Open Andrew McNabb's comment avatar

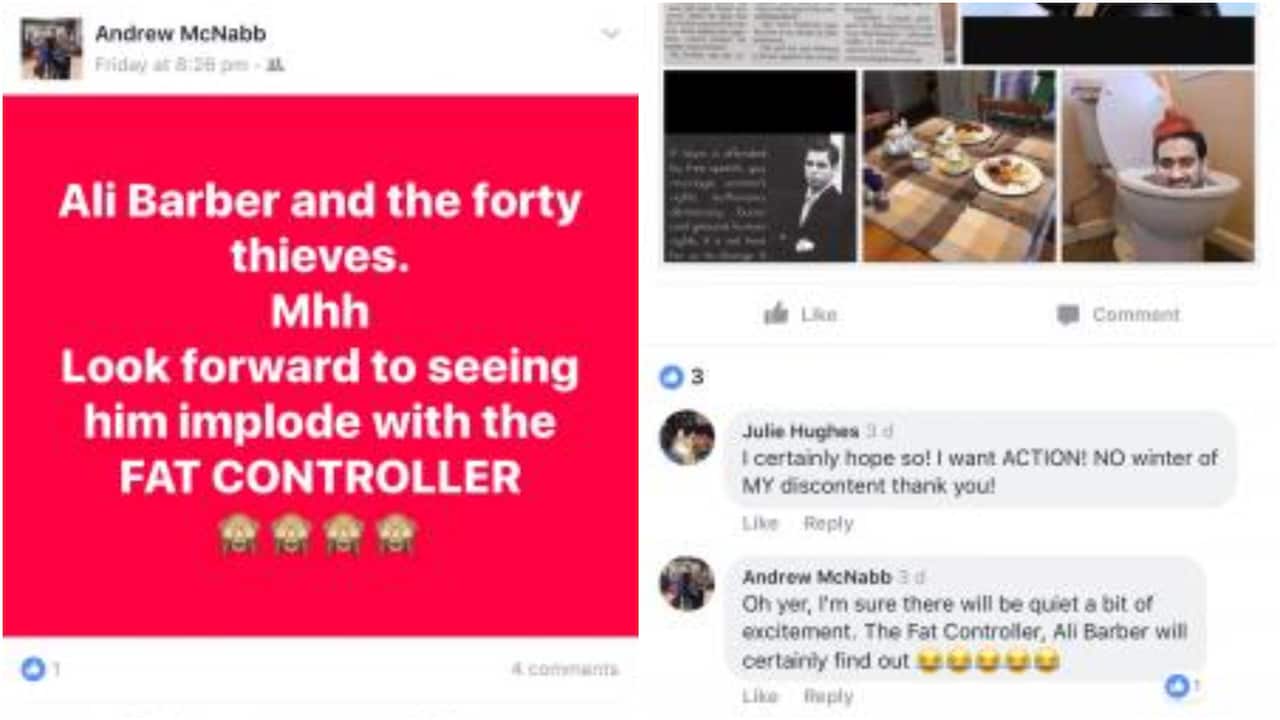(x=687, y=583)
